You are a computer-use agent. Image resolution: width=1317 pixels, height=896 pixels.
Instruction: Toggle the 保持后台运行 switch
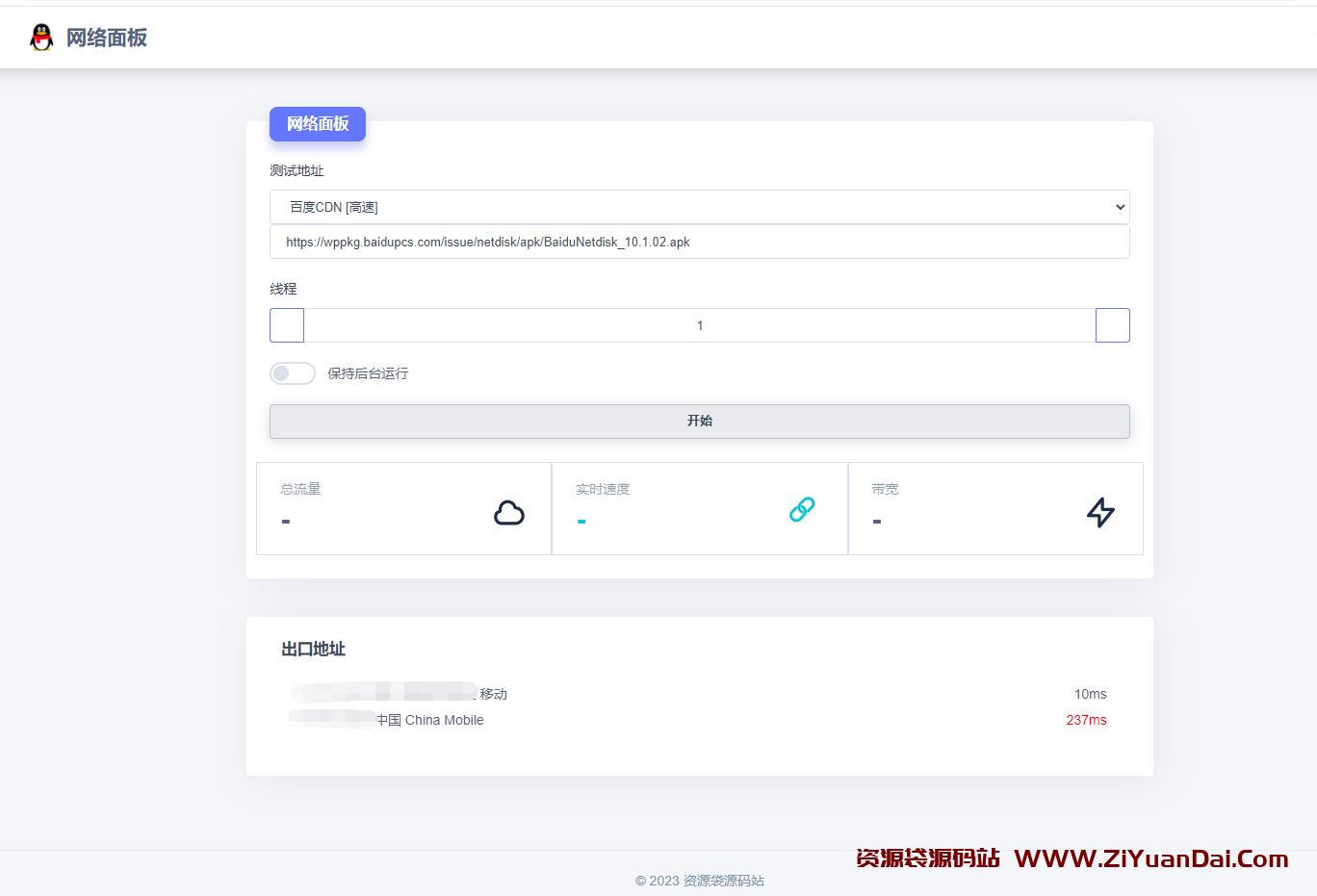coord(293,373)
